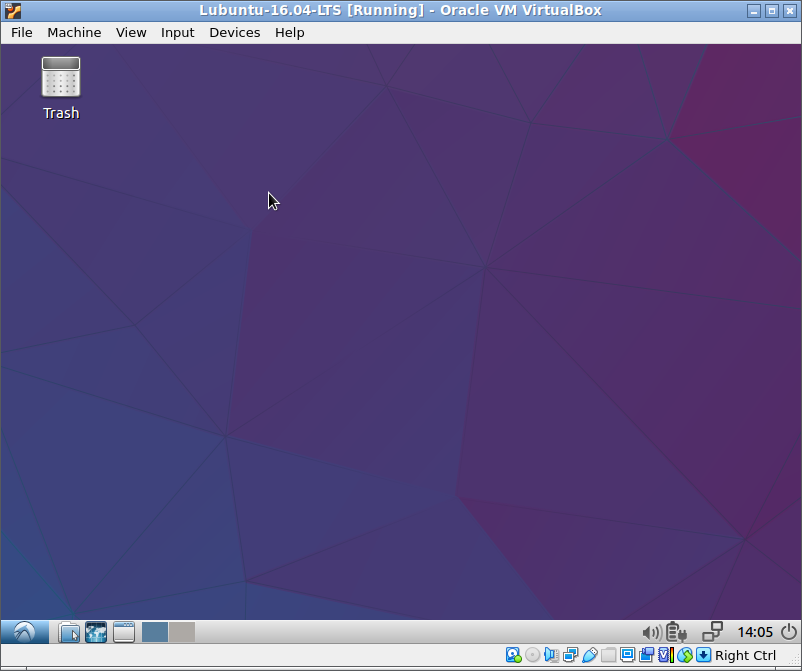Image resolution: width=802 pixels, height=671 pixels.
Task: Click the CPU virtualization V indicator
Action: 665,655
